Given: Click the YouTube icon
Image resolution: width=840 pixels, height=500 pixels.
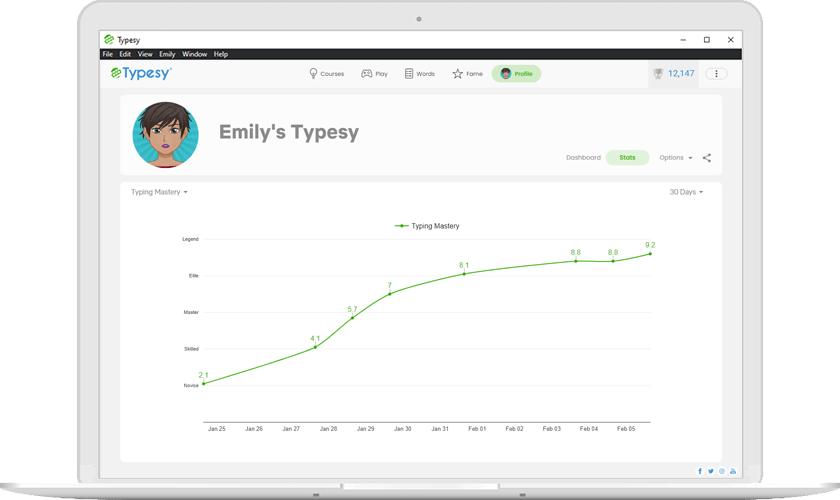Looking at the screenshot, I should tap(733, 471).
